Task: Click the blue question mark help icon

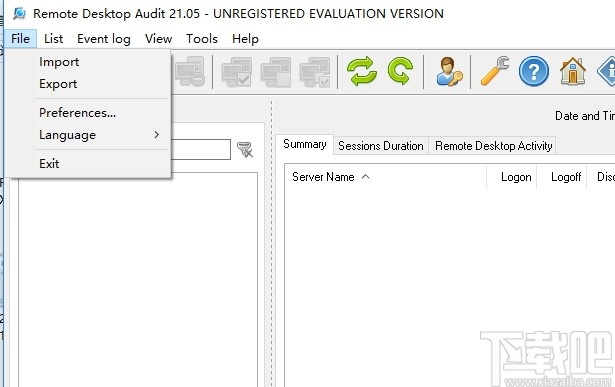Action: pyautogui.click(x=533, y=71)
